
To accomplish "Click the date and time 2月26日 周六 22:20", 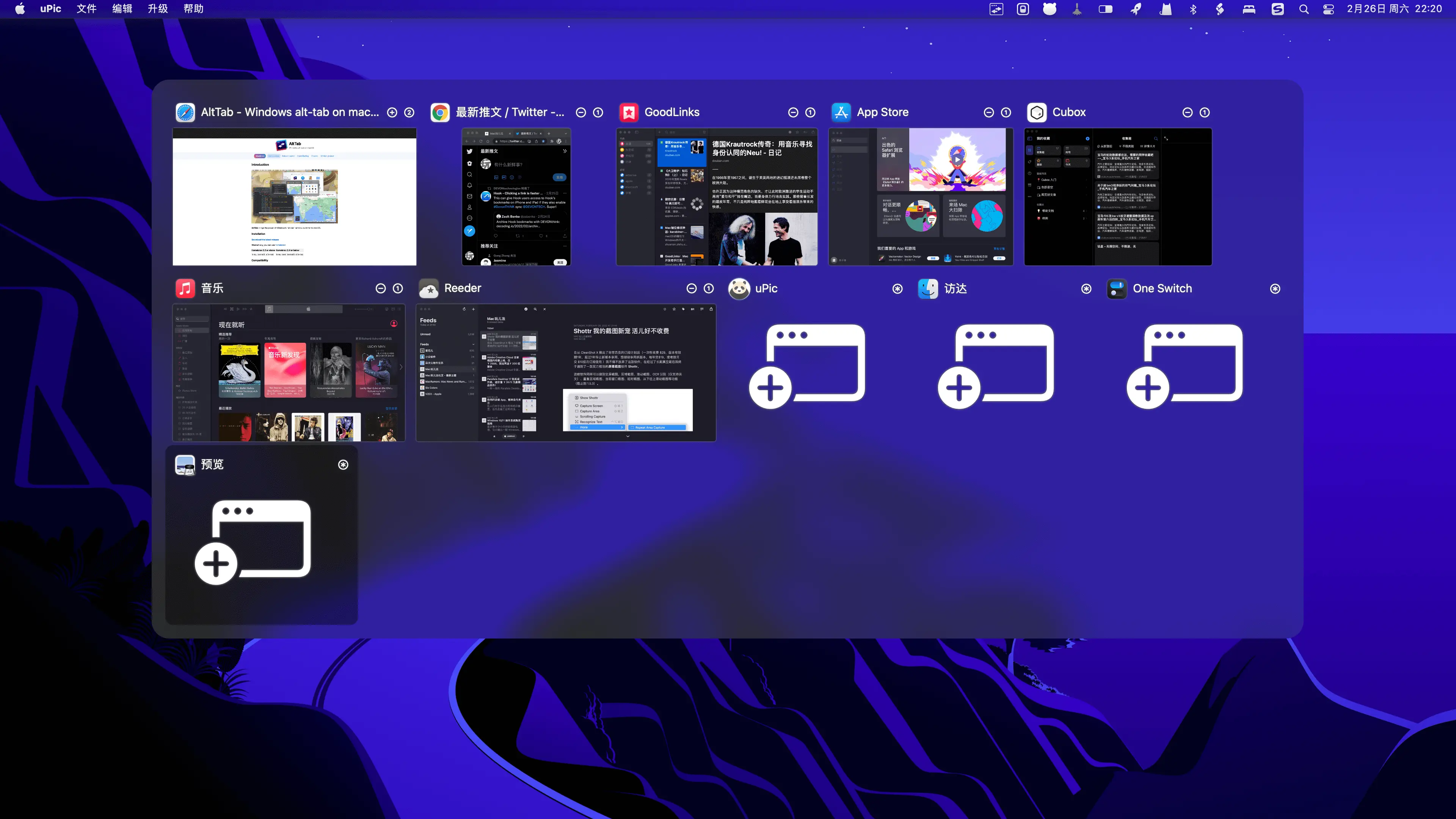I will (x=1395, y=8).
